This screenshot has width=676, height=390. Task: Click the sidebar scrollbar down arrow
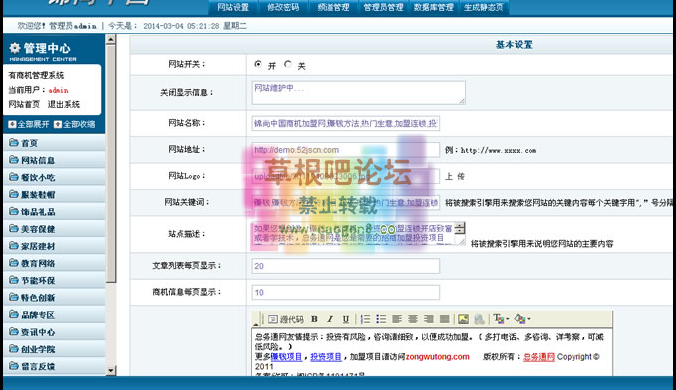coord(111,370)
